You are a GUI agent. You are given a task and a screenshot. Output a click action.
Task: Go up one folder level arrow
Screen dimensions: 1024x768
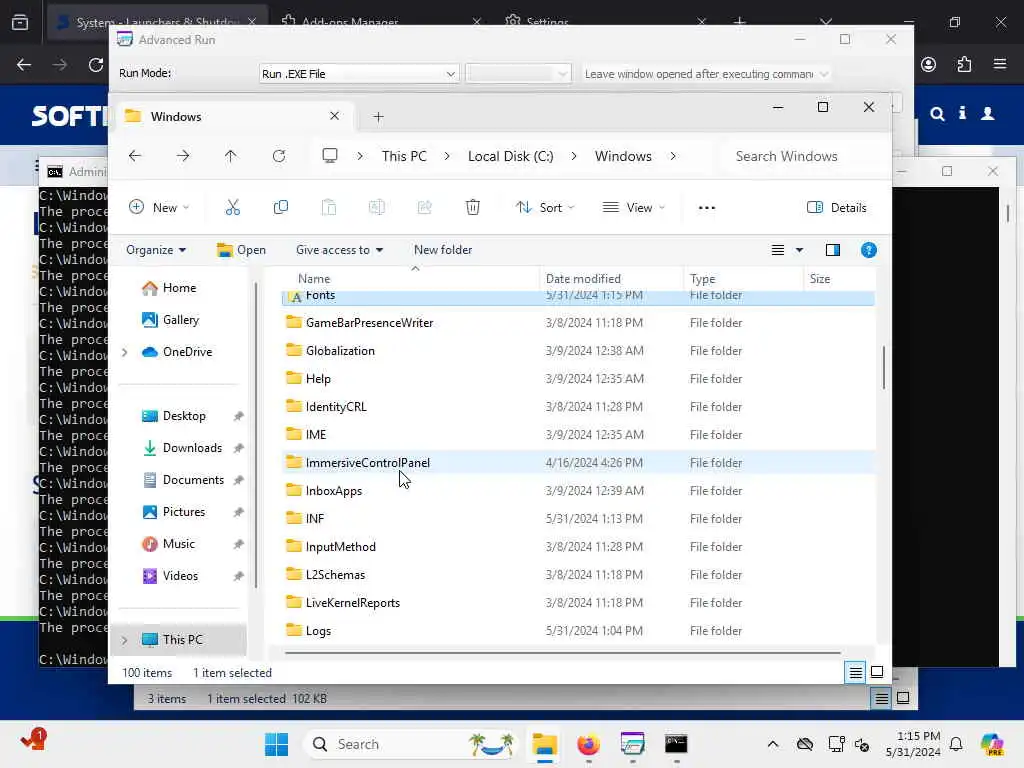231,156
